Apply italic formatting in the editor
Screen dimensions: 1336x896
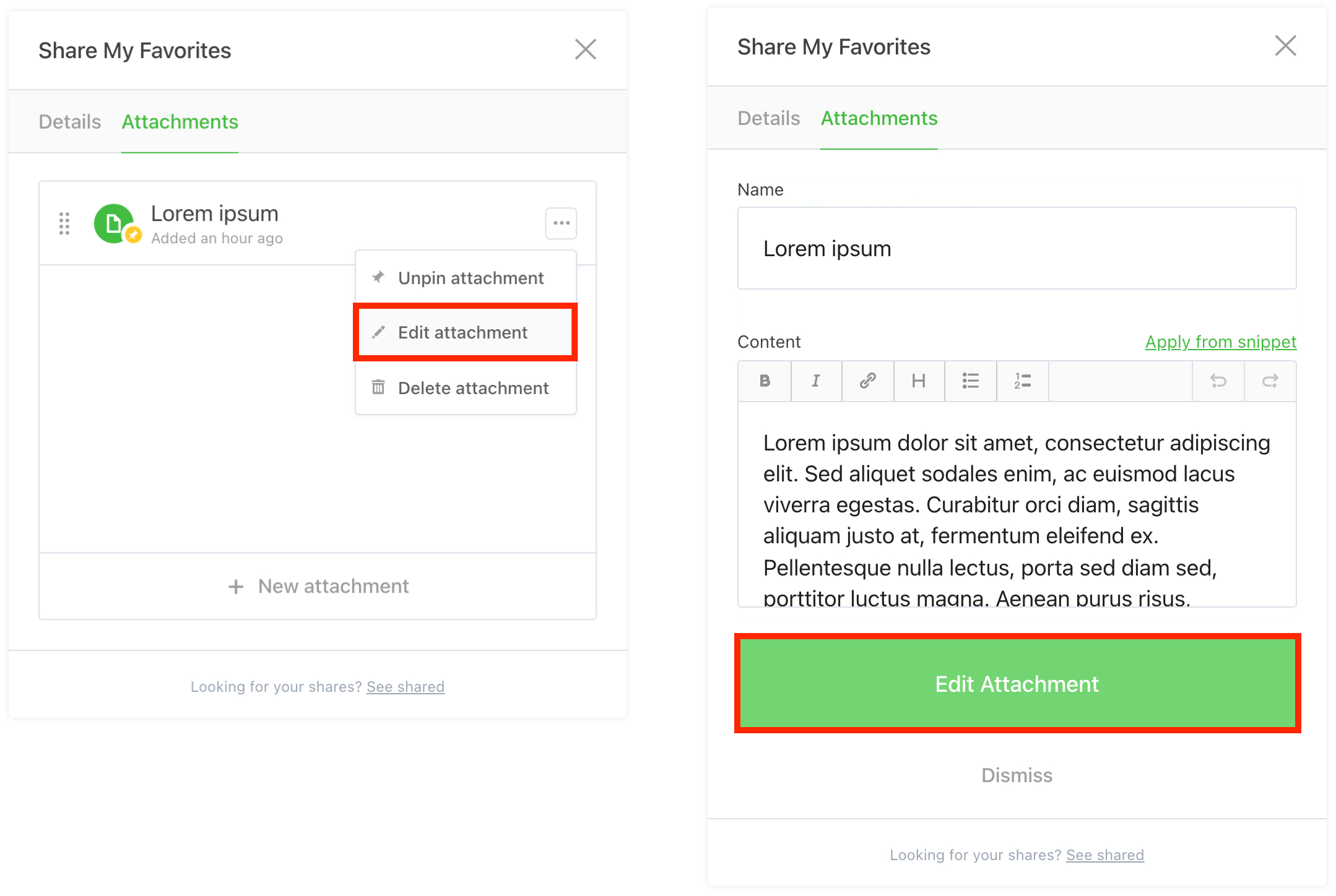(x=816, y=381)
